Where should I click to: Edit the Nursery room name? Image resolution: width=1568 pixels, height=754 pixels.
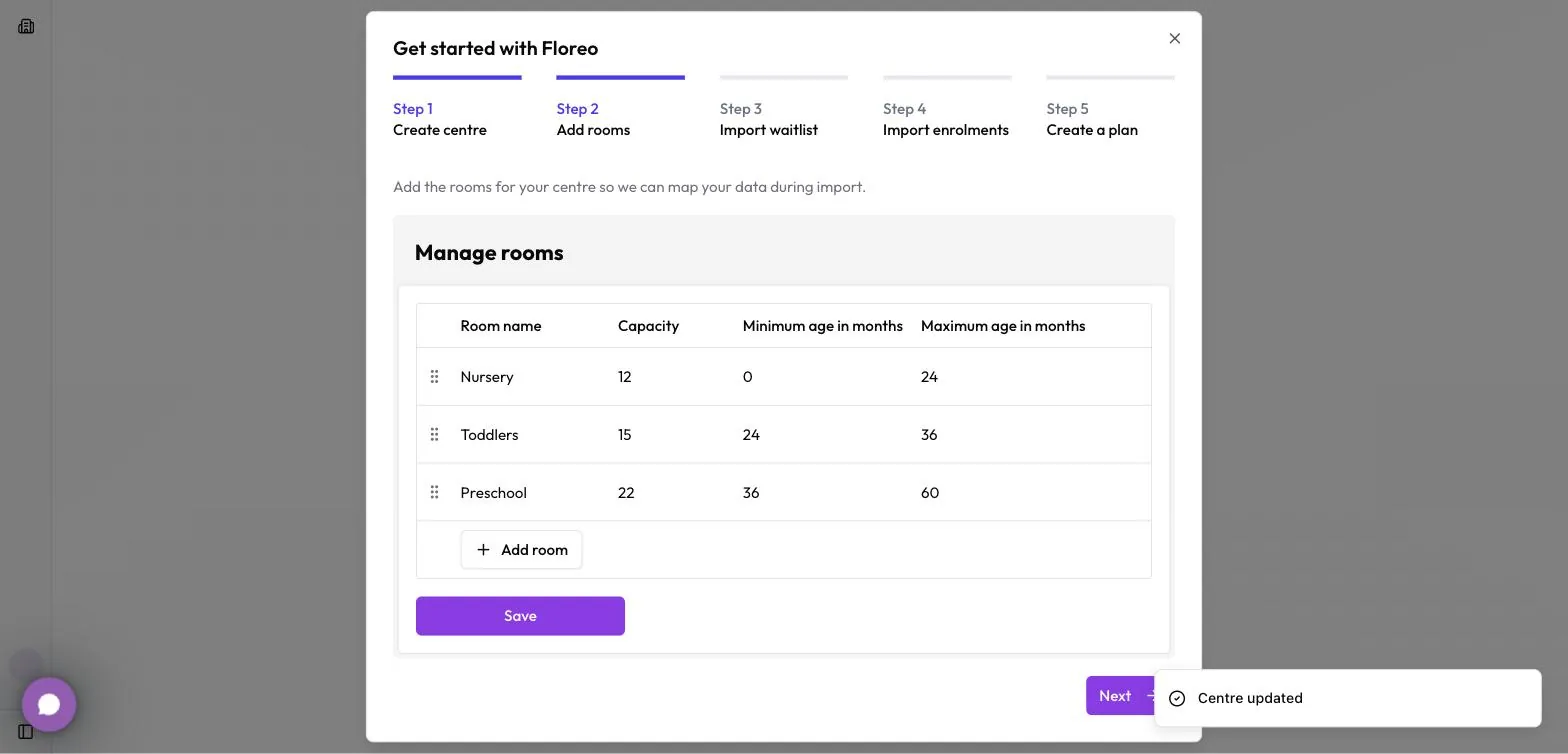tap(487, 377)
